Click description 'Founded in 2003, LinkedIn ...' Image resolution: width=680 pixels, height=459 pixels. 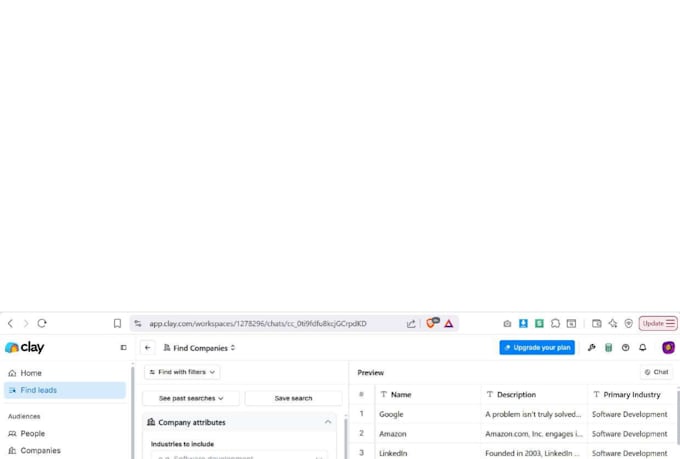pos(534,452)
